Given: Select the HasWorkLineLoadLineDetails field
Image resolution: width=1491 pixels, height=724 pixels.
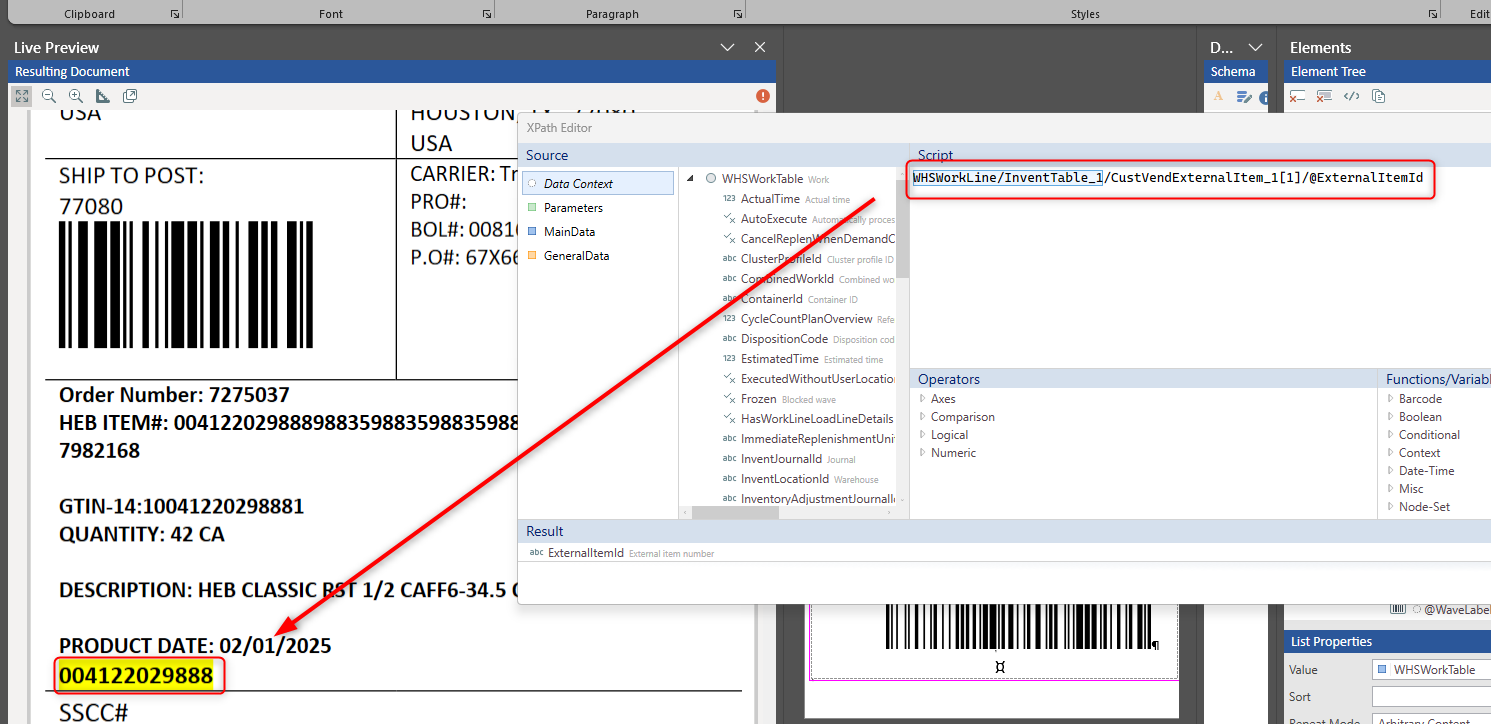Looking at the screenshot, I should tap(817, 419).
